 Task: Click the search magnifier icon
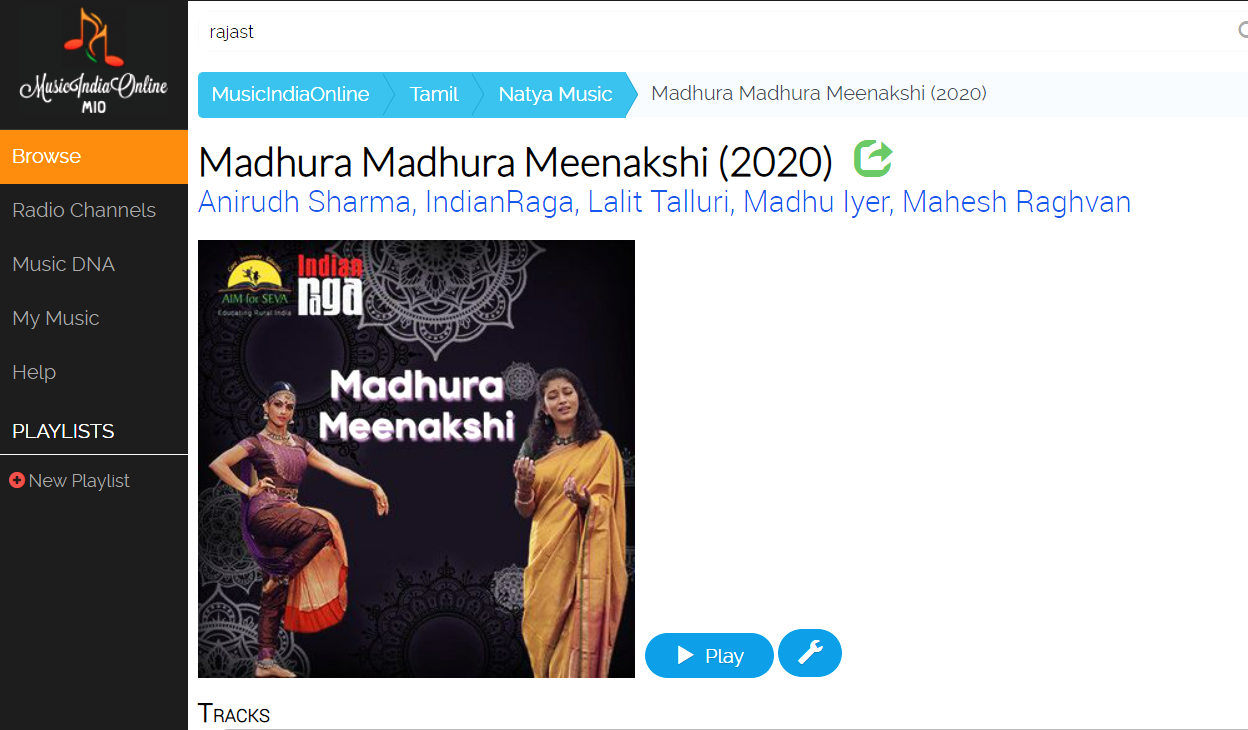click(x=1243, y=31)
